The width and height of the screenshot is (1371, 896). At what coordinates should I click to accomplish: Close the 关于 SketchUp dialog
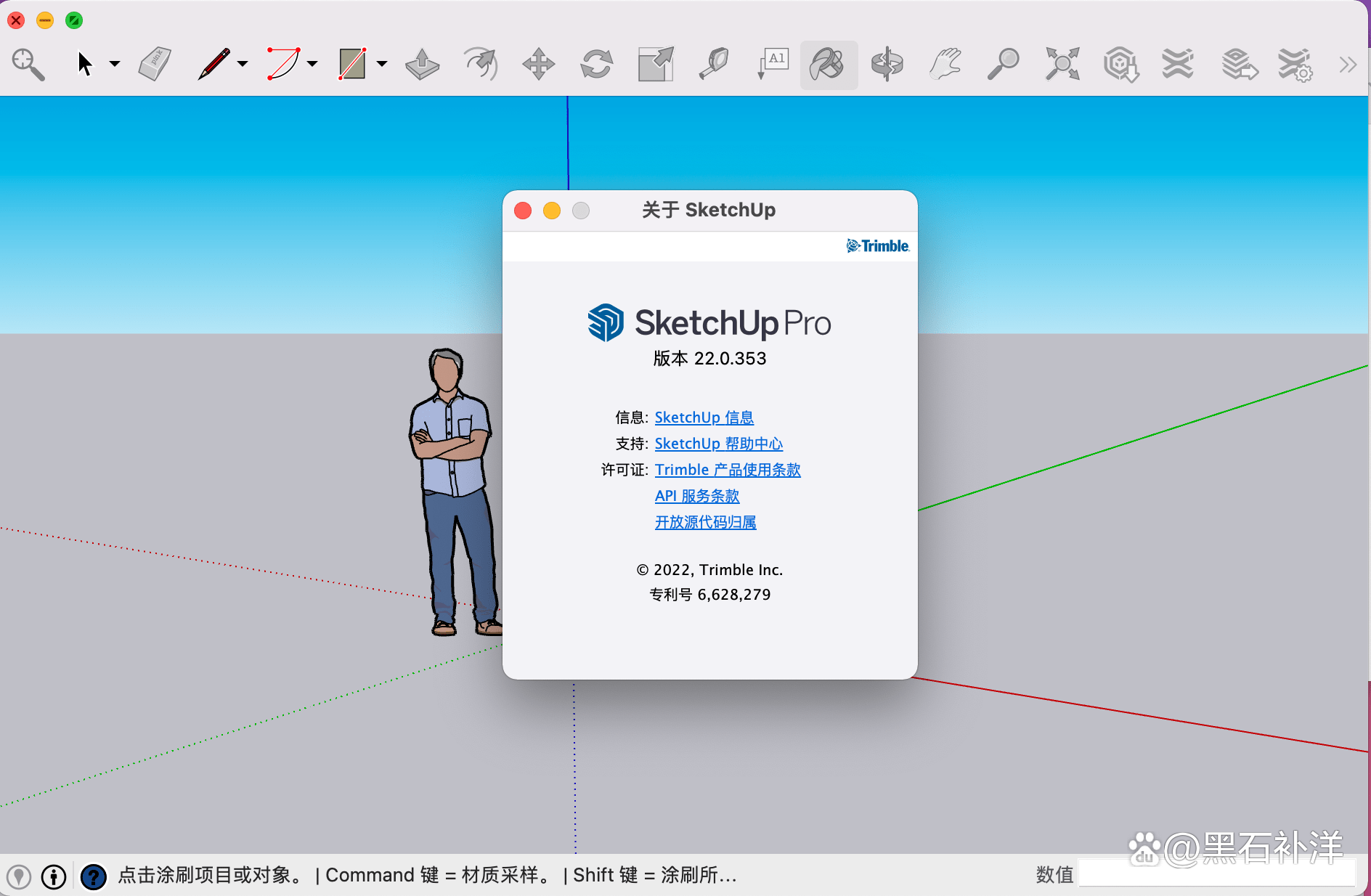pos(523,211)
